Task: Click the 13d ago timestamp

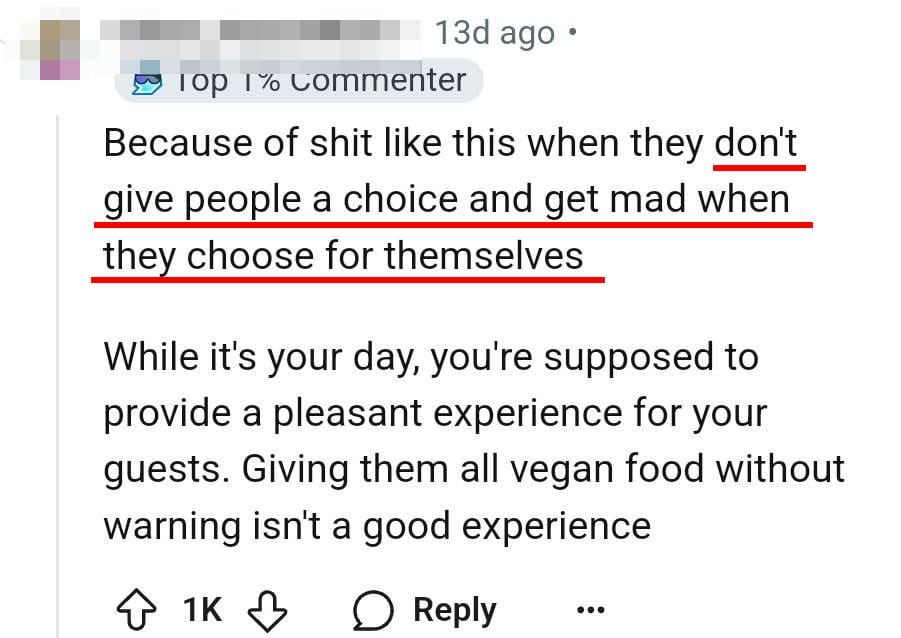Action: click(495, 33)
